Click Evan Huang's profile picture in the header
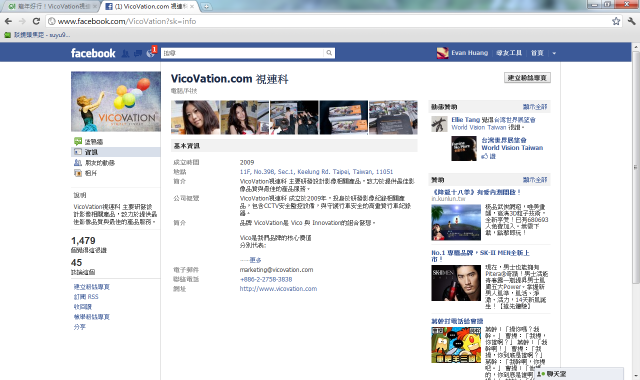The height and width of the screenshot is (380, 640). point(442,53)
